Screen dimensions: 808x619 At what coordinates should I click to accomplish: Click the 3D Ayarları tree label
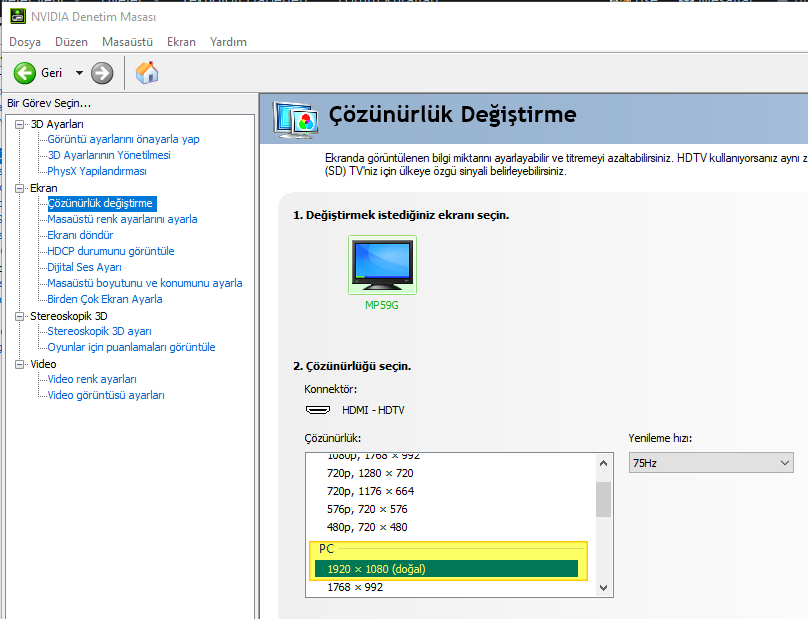(57, 124)
